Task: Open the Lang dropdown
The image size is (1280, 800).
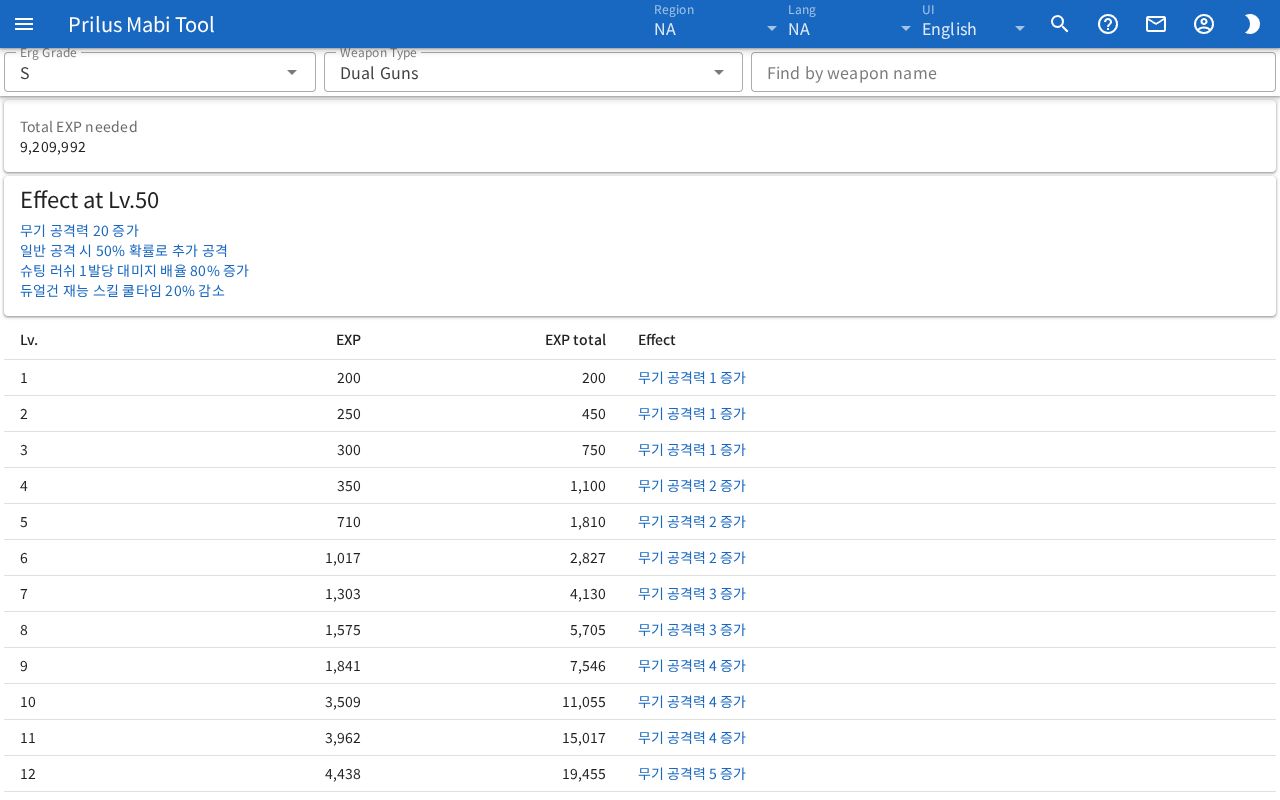Action: click(x=851, y=24)
